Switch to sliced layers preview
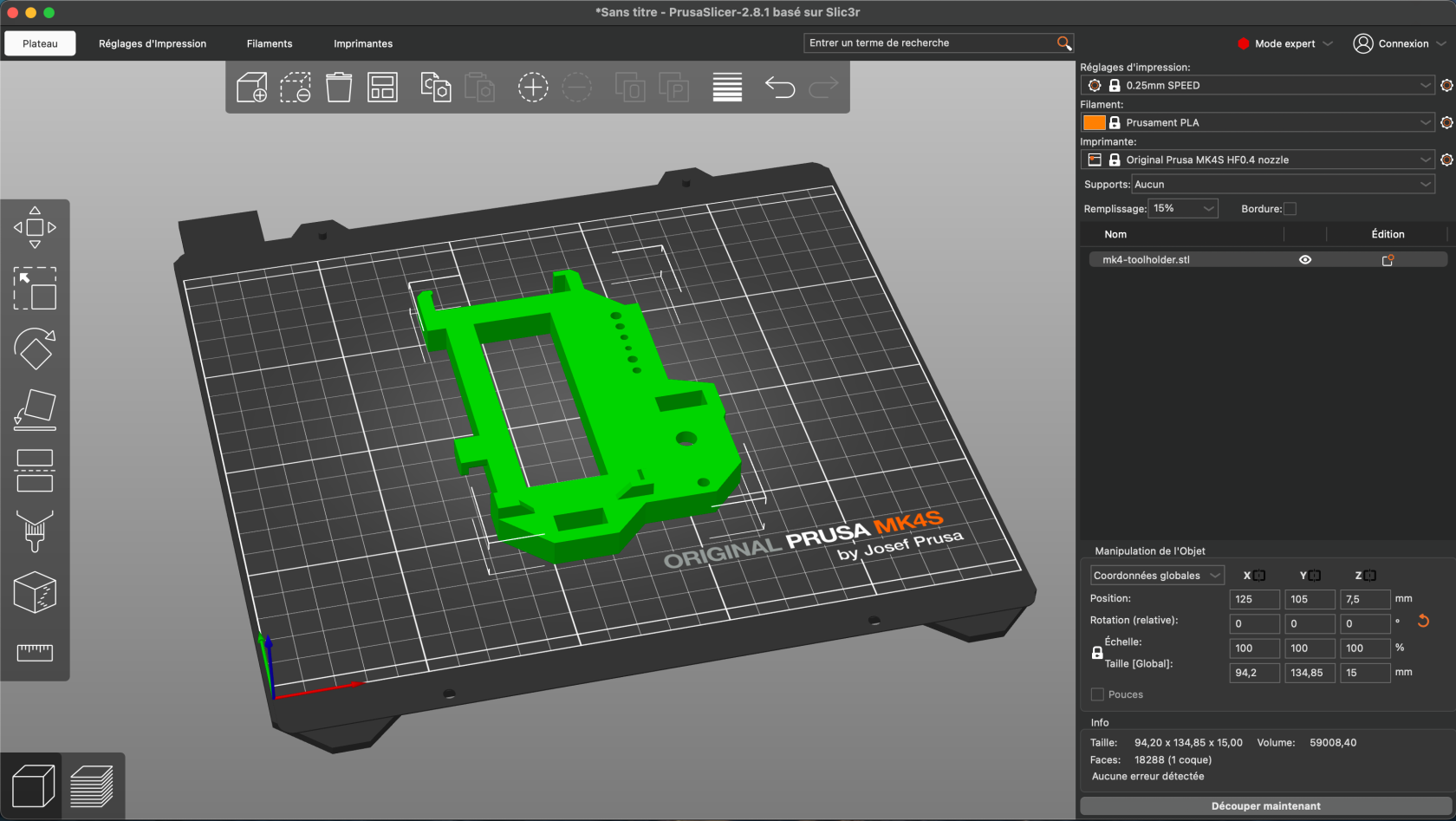Screen dimensions: 1456x821 92,786
